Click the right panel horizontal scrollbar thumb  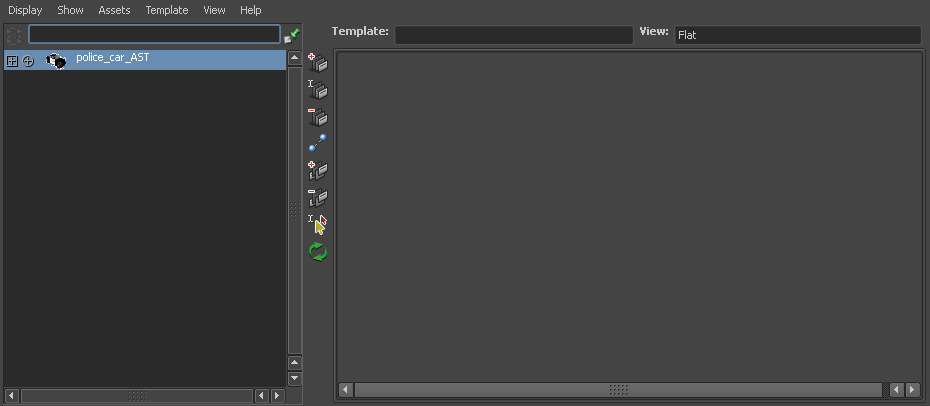coord(618,389)
